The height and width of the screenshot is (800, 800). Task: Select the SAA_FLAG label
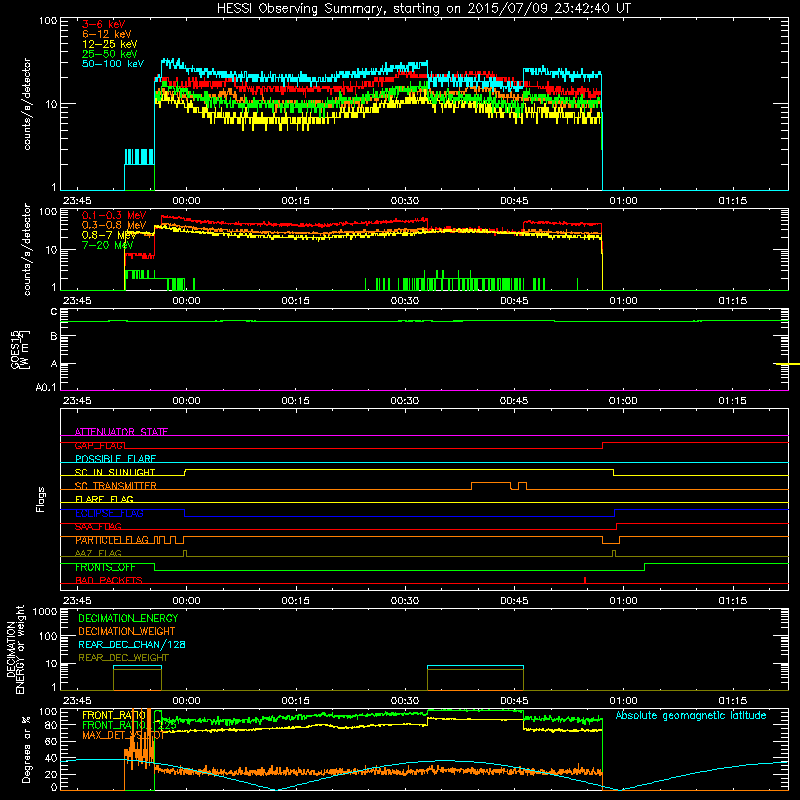98,527
